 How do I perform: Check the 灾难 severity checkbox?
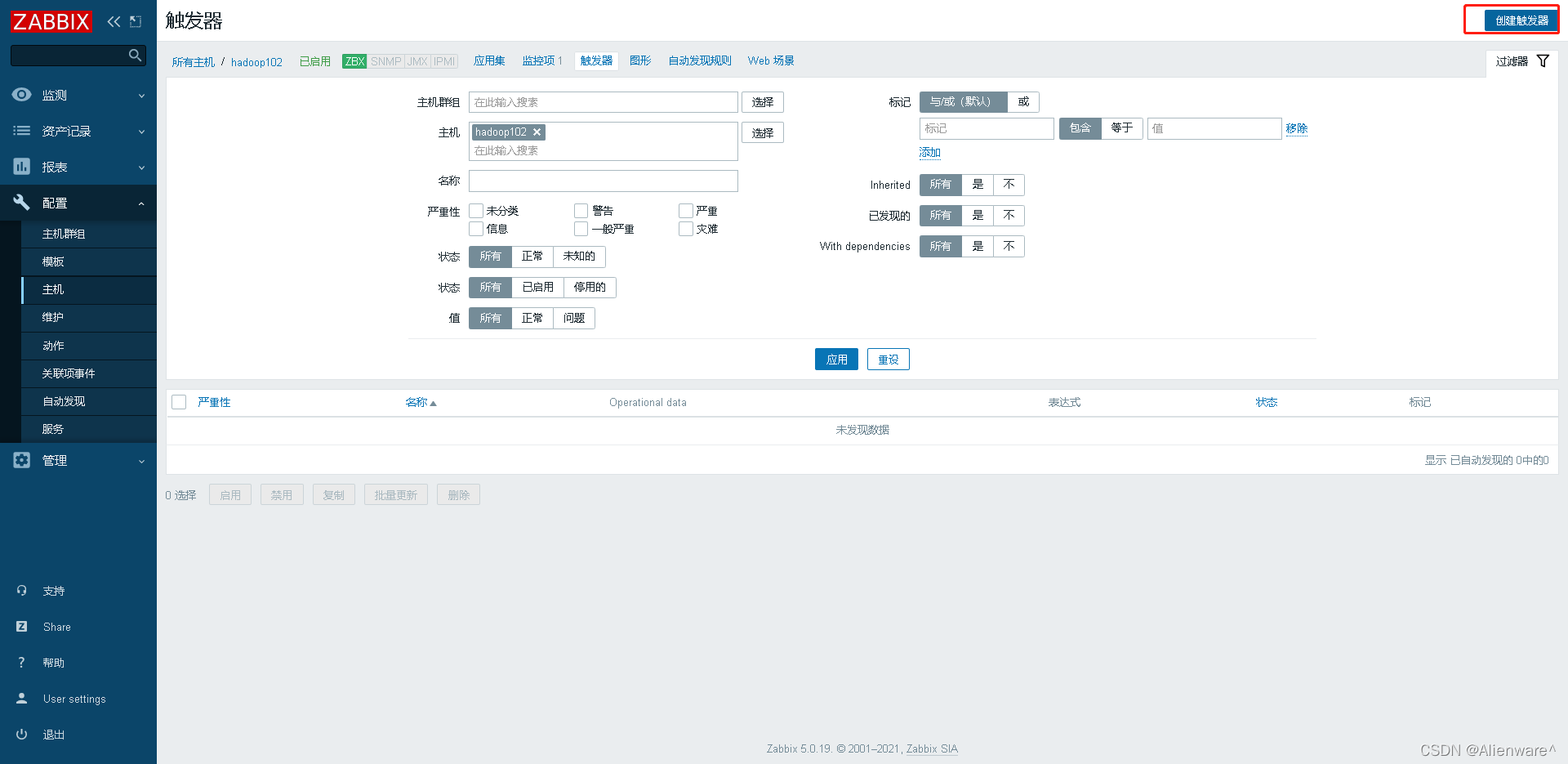(x=686, y=229)
